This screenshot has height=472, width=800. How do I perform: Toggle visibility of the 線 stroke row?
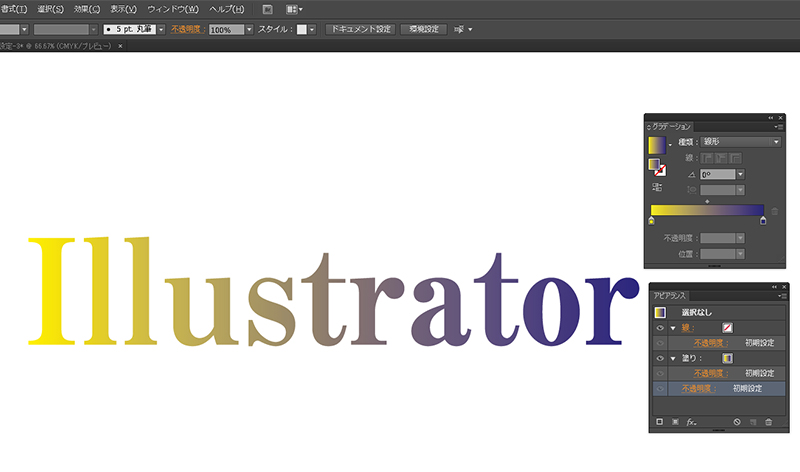pyautogui.click(x=660, y=328)
